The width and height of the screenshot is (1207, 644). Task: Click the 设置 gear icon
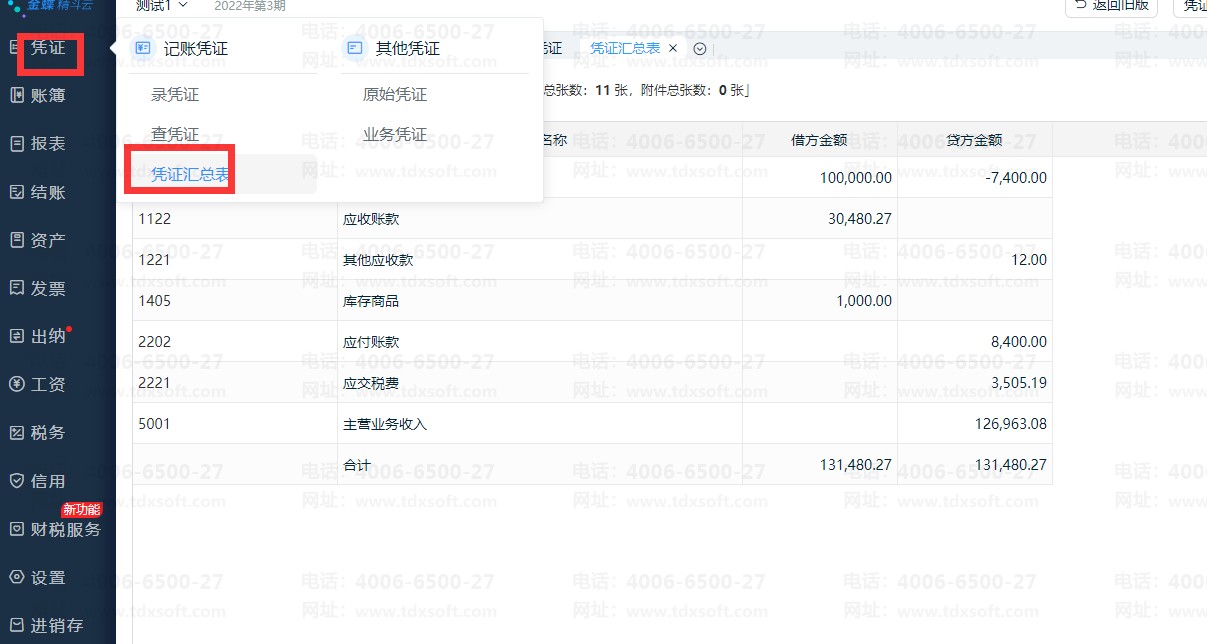16,577
